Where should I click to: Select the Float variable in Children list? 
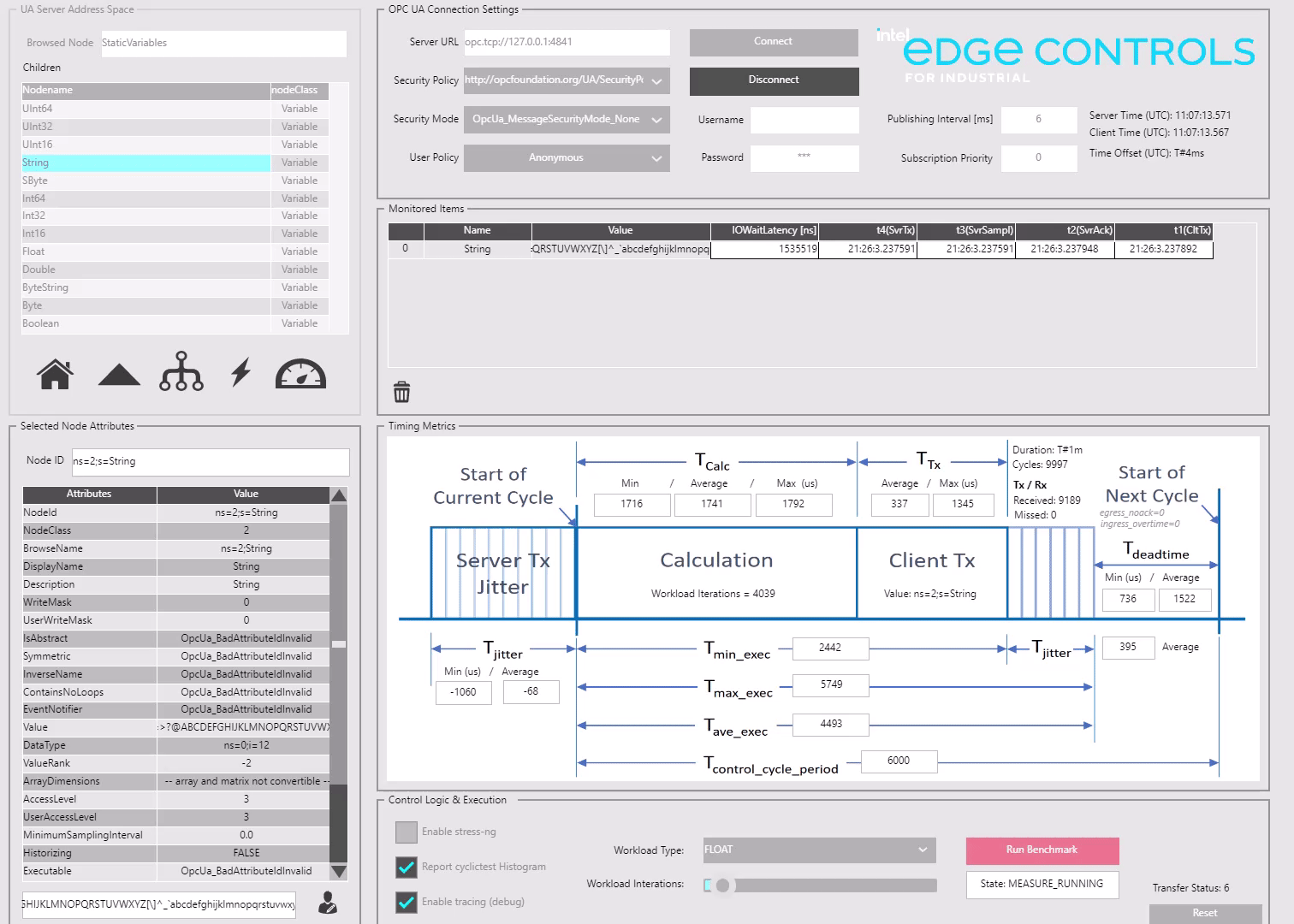coord(145,251)
